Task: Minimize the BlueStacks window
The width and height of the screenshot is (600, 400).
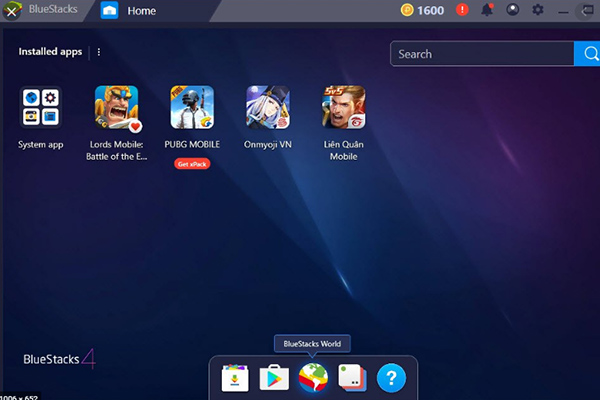Action: point(563,12)
